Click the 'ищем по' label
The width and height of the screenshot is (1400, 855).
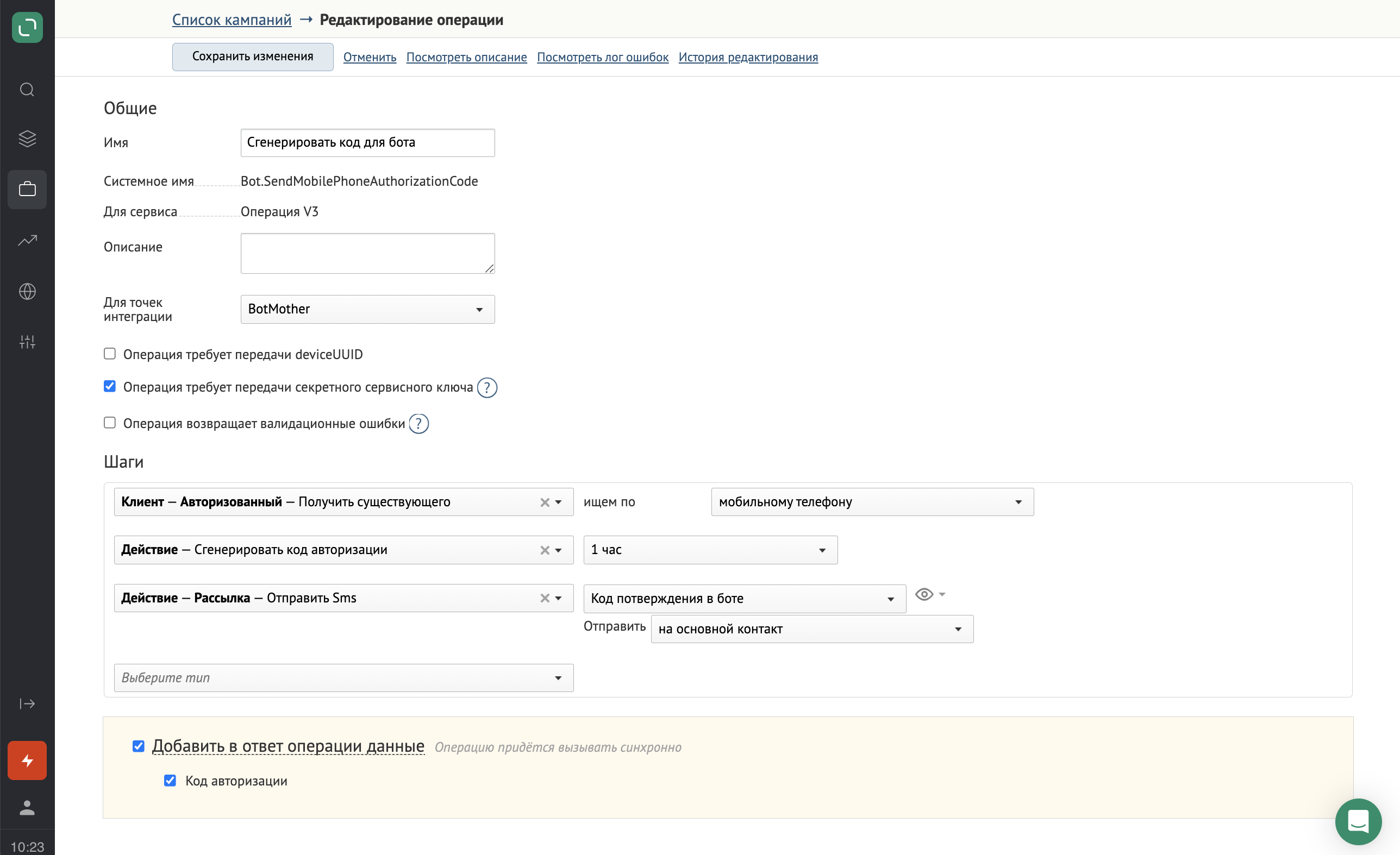point(609,502)
